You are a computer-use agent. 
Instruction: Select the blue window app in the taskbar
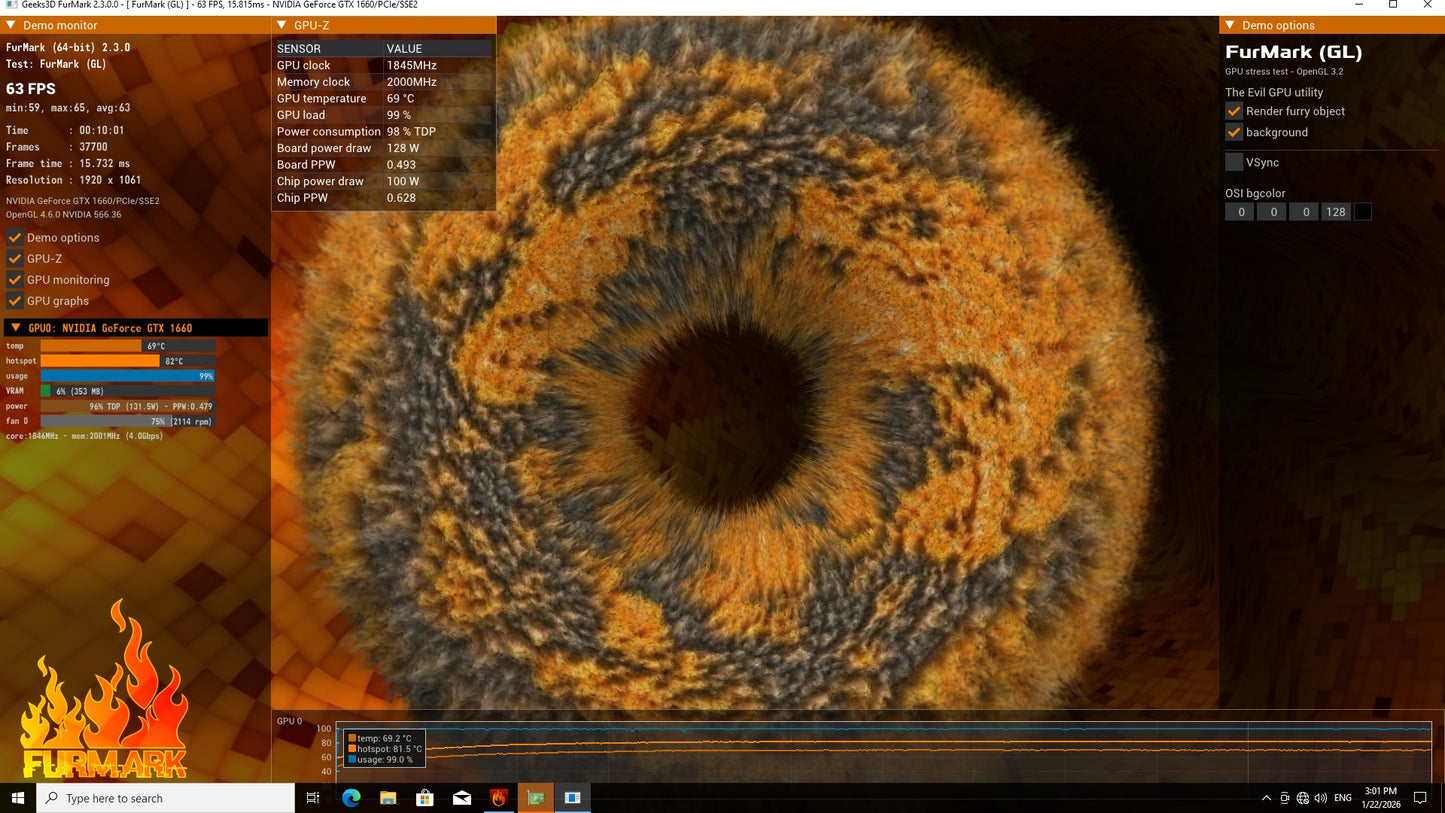pos(573,798)
